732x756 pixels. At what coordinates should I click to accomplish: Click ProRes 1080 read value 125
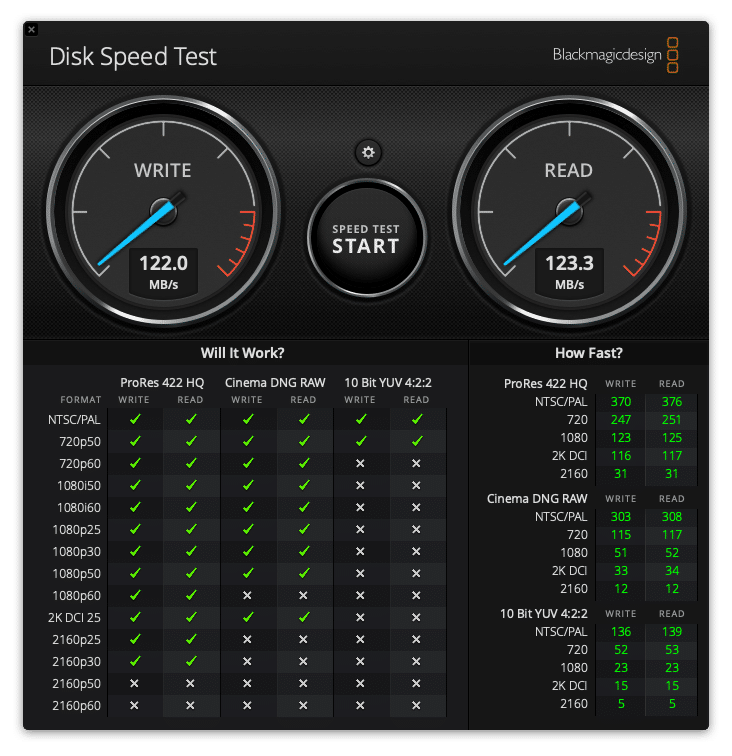coord(672,438)
